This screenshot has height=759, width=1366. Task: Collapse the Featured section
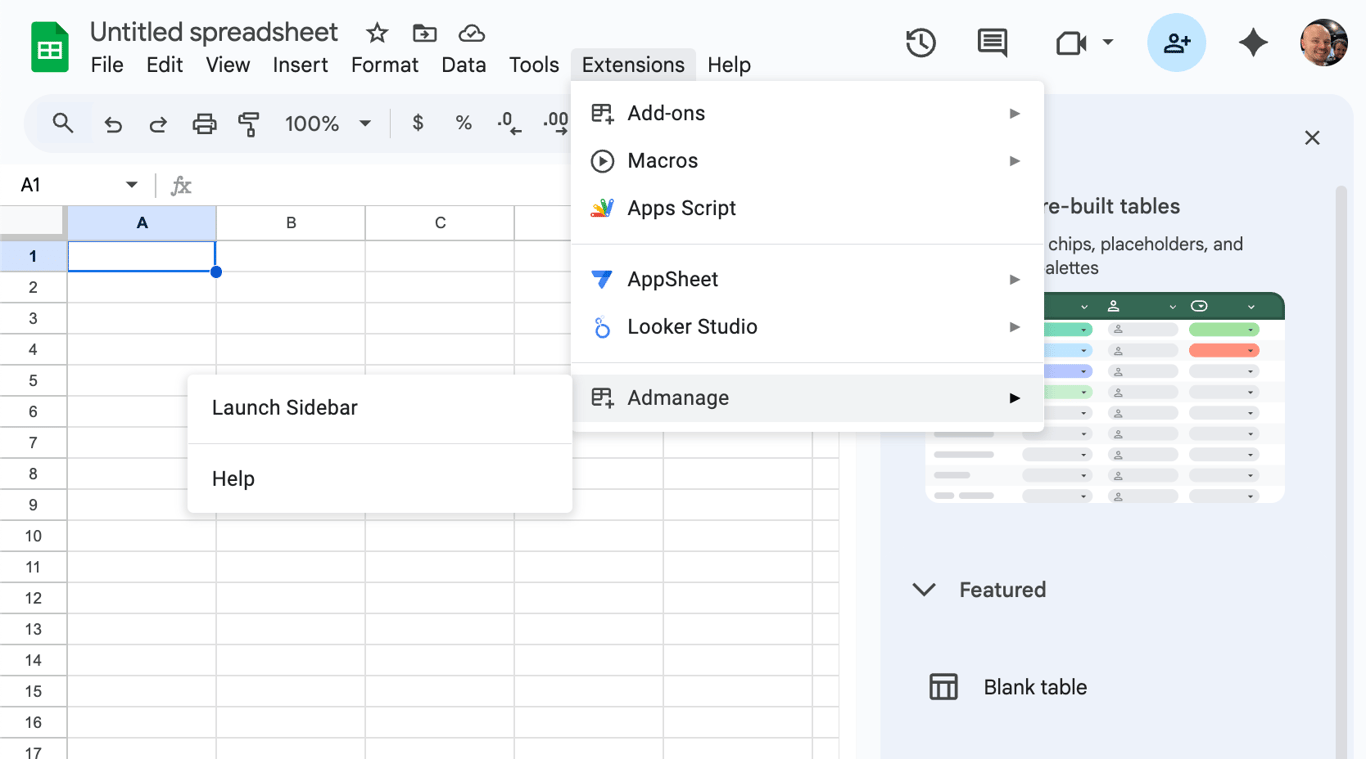(x=924, y=590)
